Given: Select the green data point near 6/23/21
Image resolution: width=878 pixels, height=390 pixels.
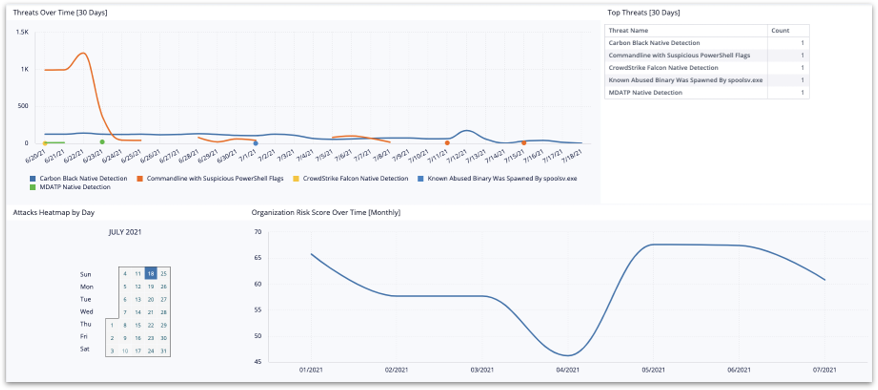Looking at the screenshot, I should [x=102, y=142].
